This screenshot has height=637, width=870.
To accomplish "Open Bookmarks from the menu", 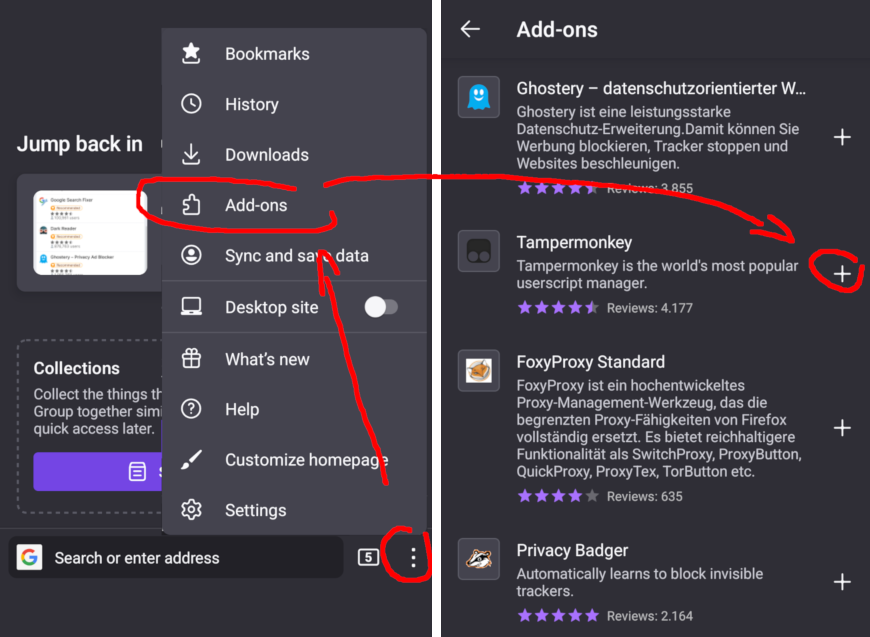I will 294,54.
